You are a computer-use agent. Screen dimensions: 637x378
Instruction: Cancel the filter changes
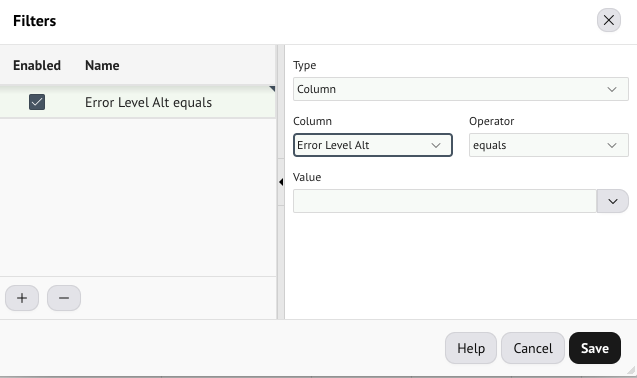pos(533,348)
